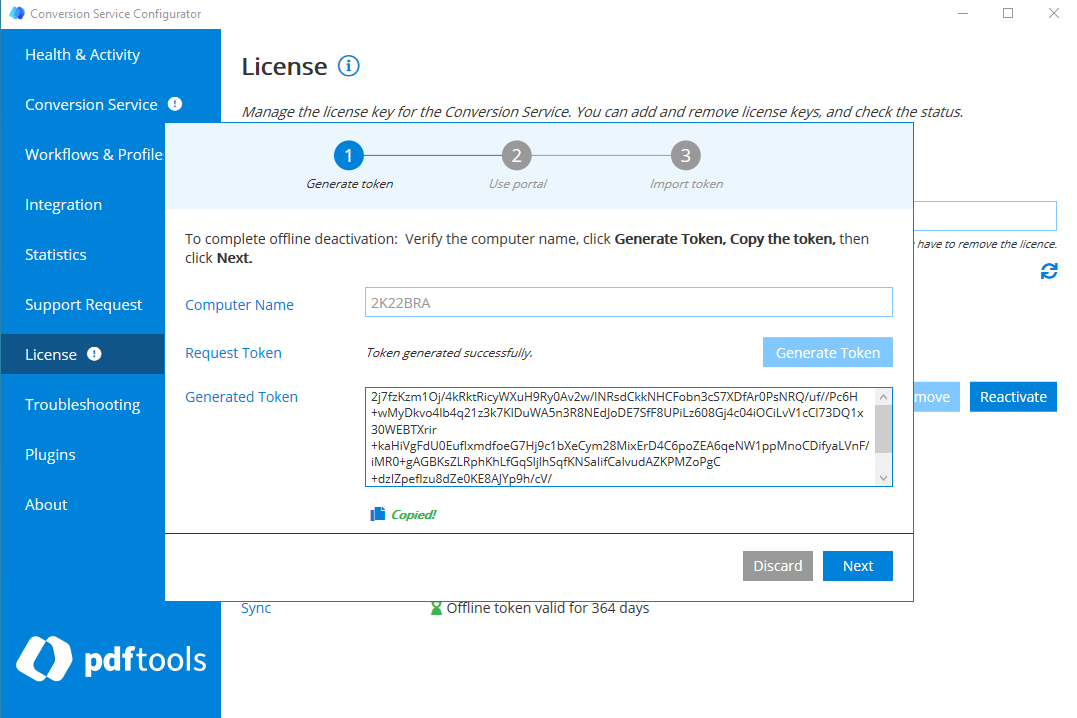The height and width of the screenshot is (718, 1077).
Task: Click the Reactivate button
Action: (x=1013, y=396)
